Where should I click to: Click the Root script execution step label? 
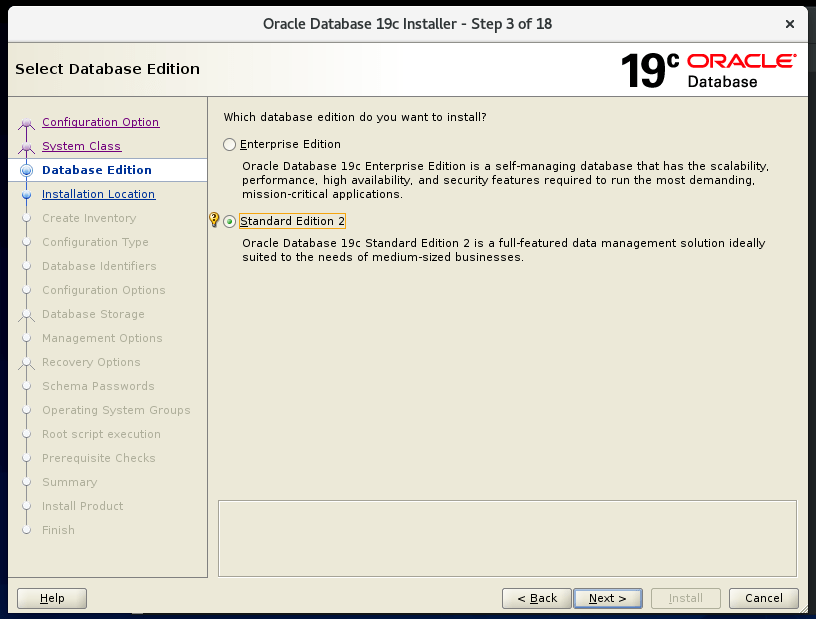(101, 433)
